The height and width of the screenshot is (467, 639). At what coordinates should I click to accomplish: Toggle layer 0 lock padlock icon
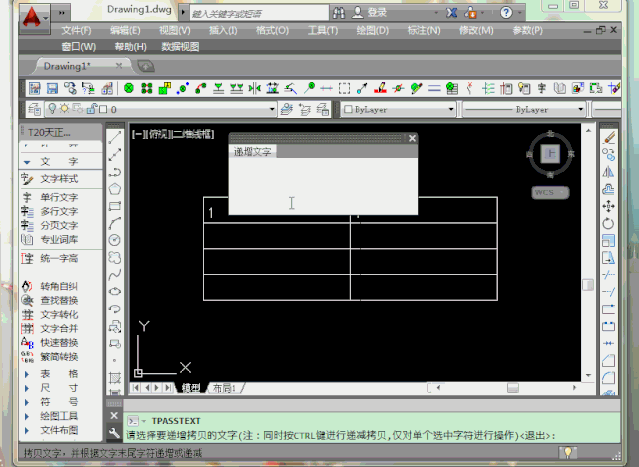[x=92, y=108]
